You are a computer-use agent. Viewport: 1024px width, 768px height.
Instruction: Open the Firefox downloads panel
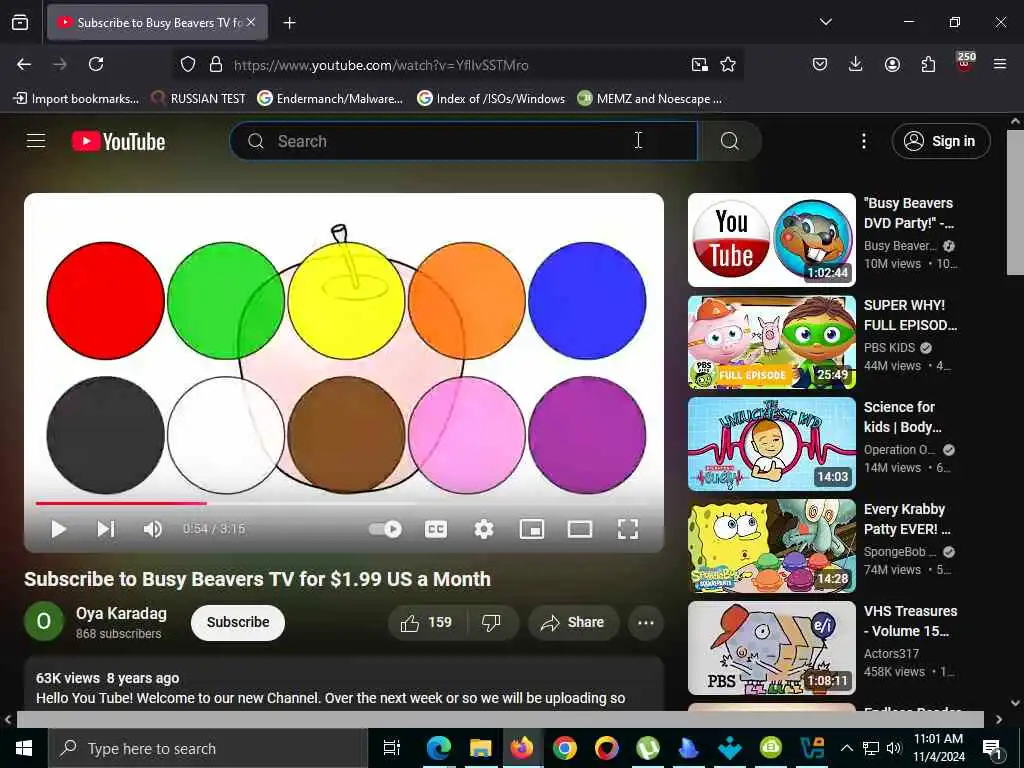tap(856, 64)
